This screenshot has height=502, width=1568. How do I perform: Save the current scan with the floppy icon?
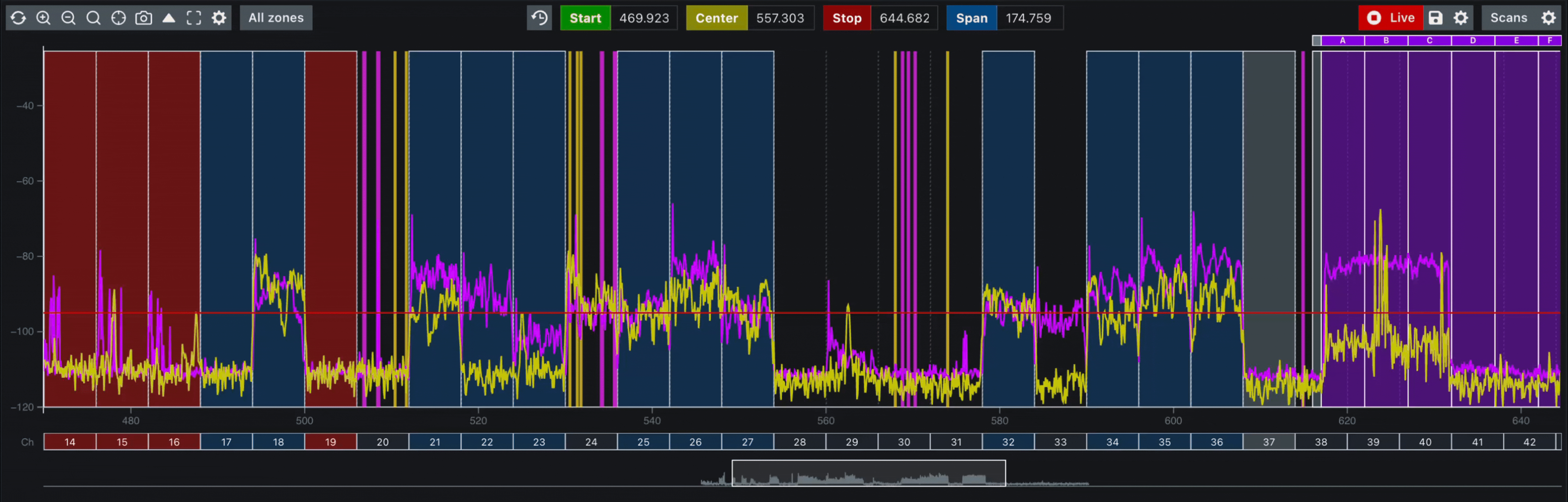(x=1435, y=18)
